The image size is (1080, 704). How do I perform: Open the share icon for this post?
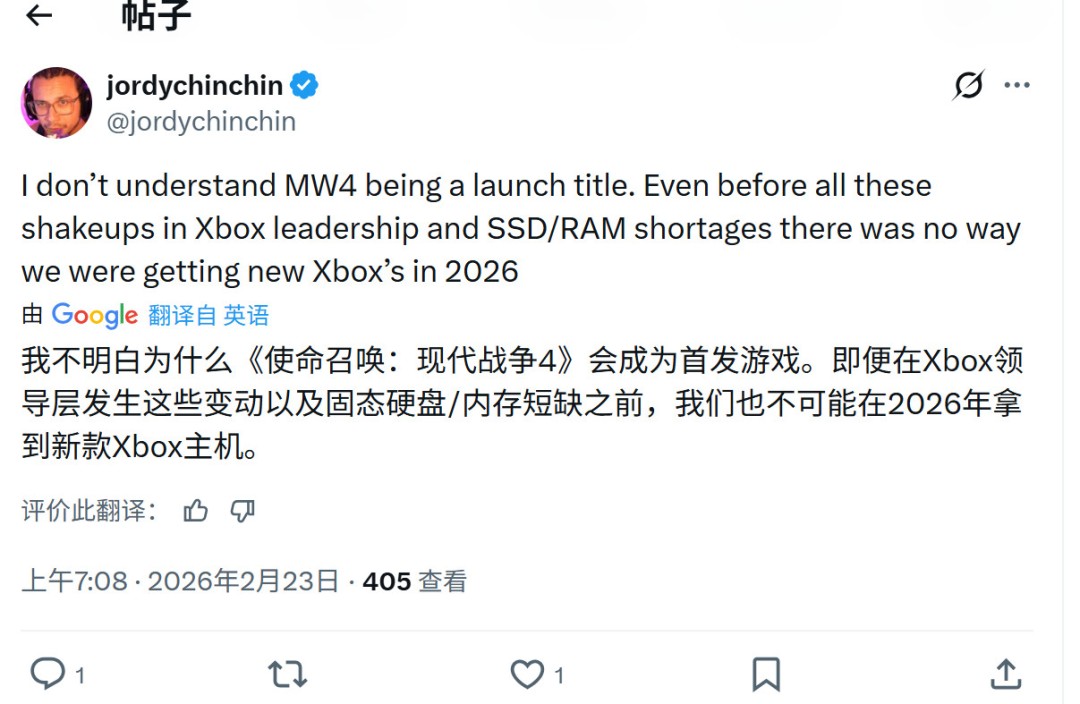pos(1005,675)
